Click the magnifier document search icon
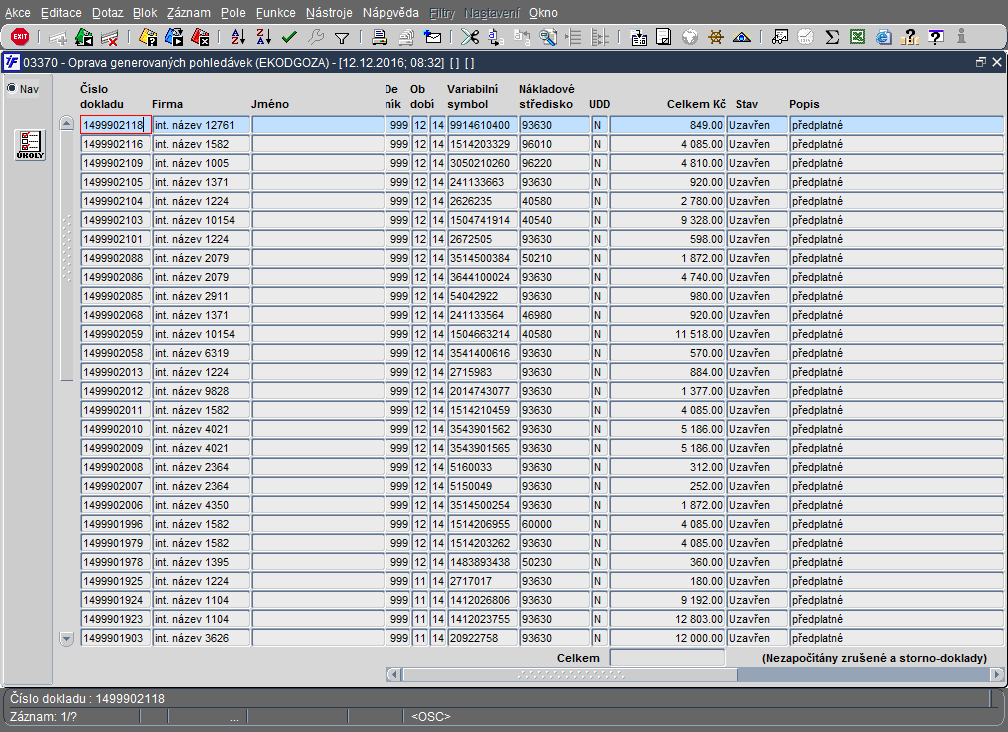 548,37
